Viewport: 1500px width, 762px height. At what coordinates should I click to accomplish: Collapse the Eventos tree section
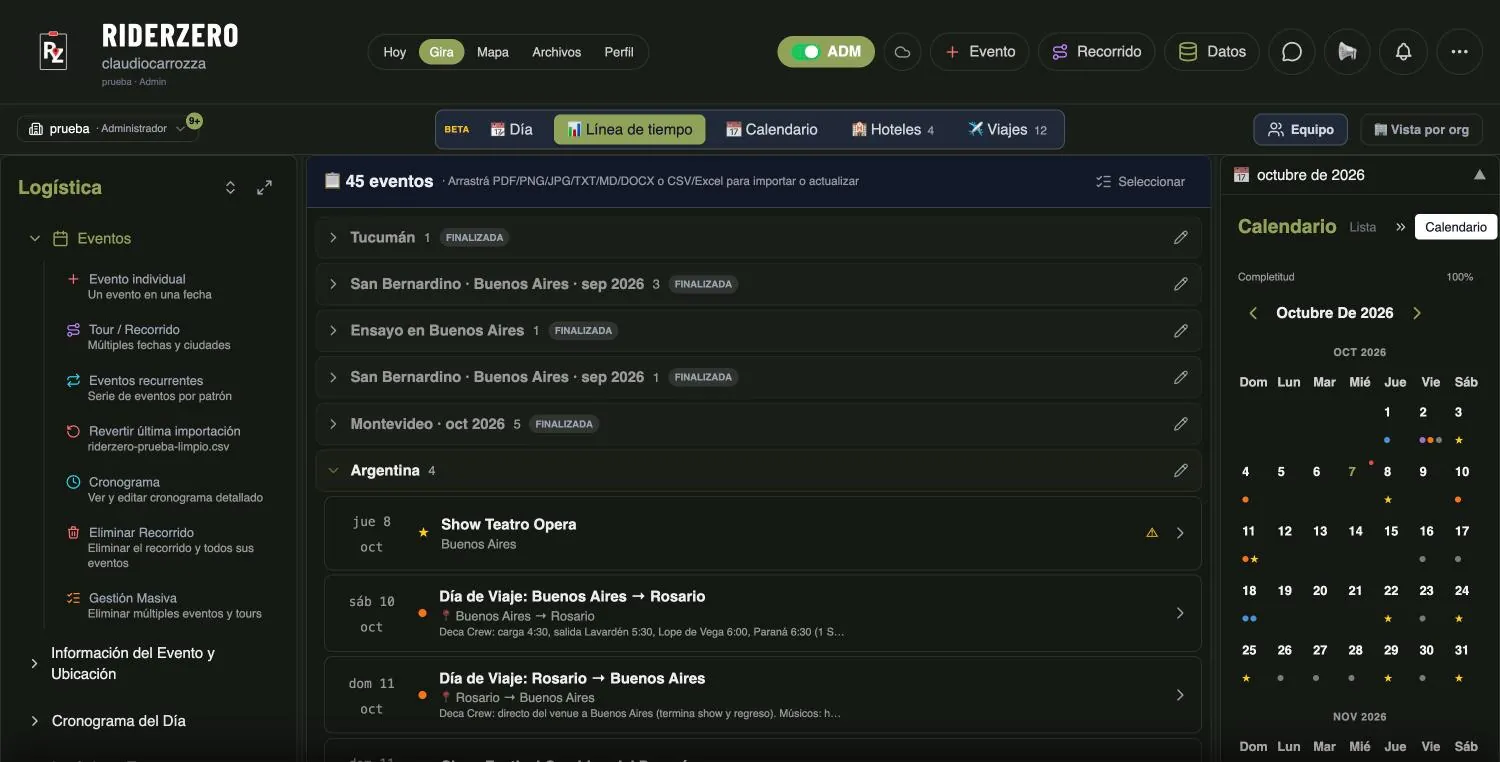[x=35, y=239]
